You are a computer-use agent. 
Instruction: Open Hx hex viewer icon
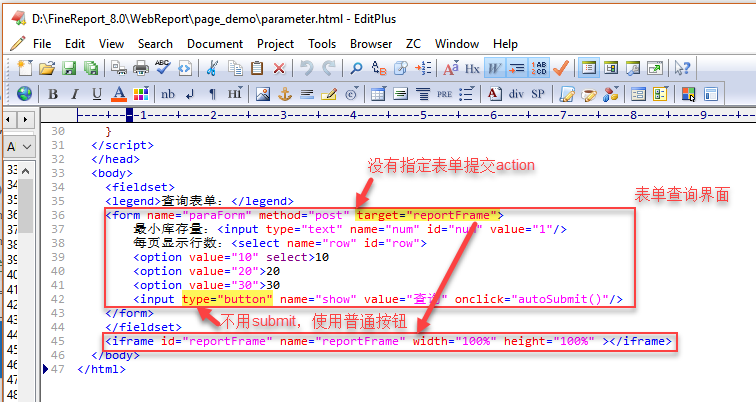click(472, 68)
